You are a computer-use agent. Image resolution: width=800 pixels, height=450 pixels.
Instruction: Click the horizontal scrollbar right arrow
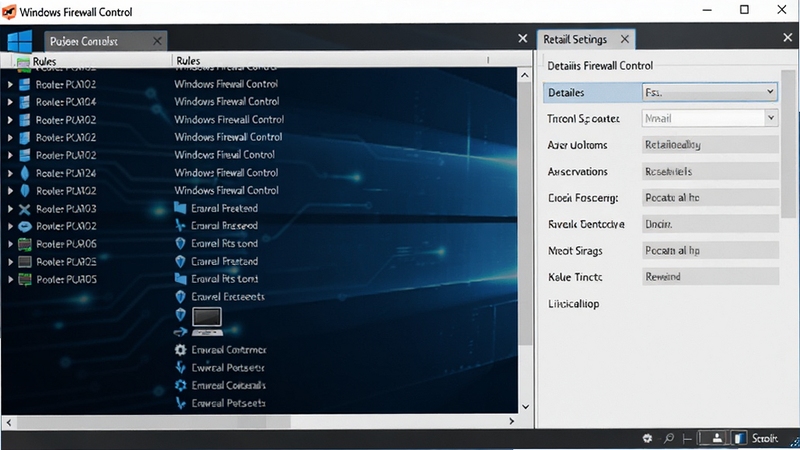tap(511, 421)
